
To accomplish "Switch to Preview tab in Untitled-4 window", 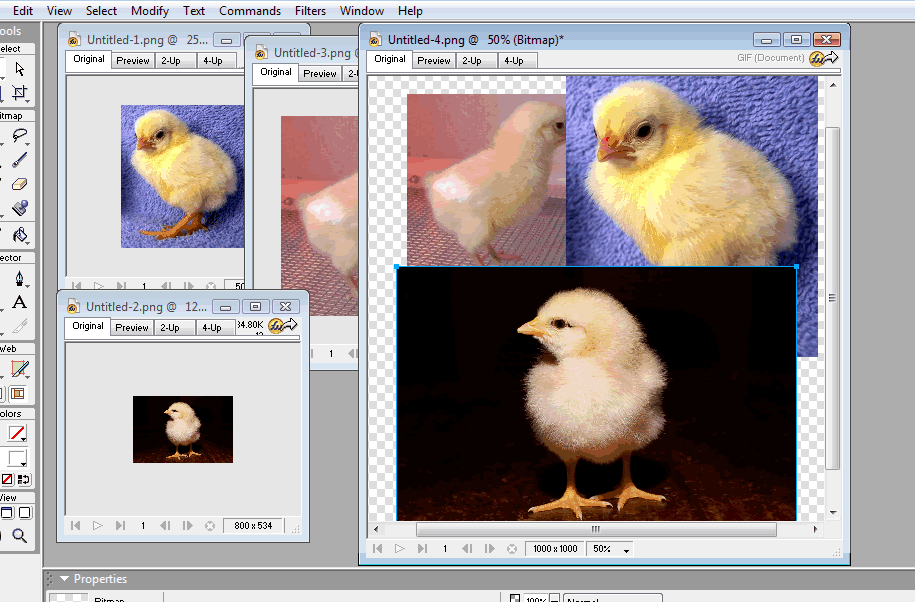I will tap(433, 60).
